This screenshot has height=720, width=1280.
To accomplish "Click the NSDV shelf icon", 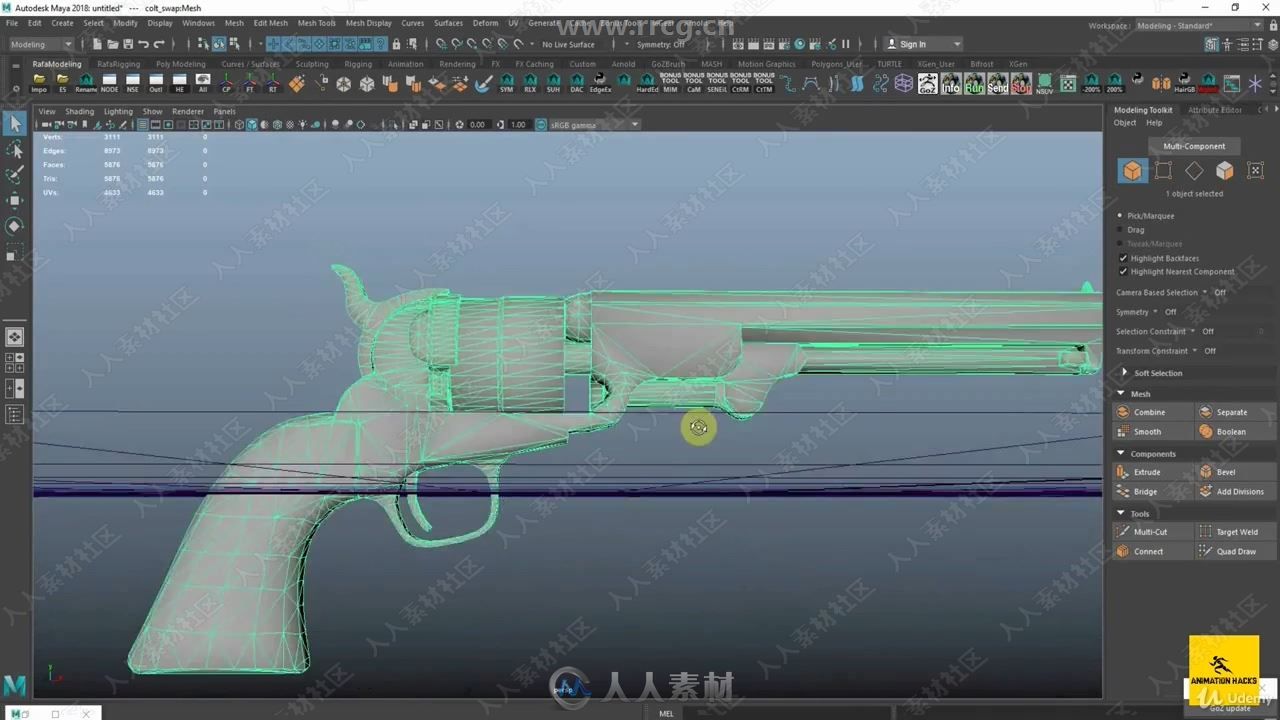I will tap(1044, 84).
